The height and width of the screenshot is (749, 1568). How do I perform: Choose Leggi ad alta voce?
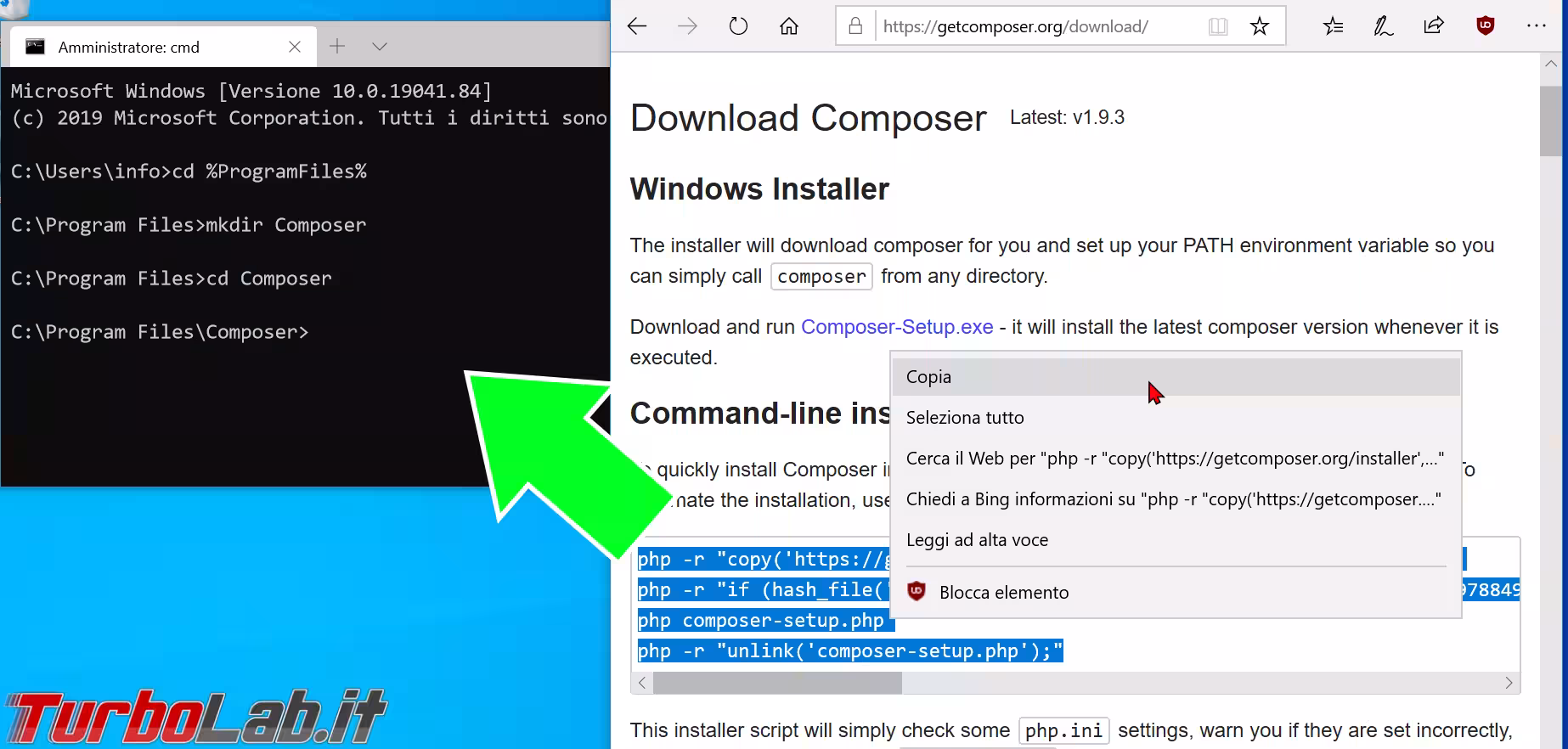1176,540
